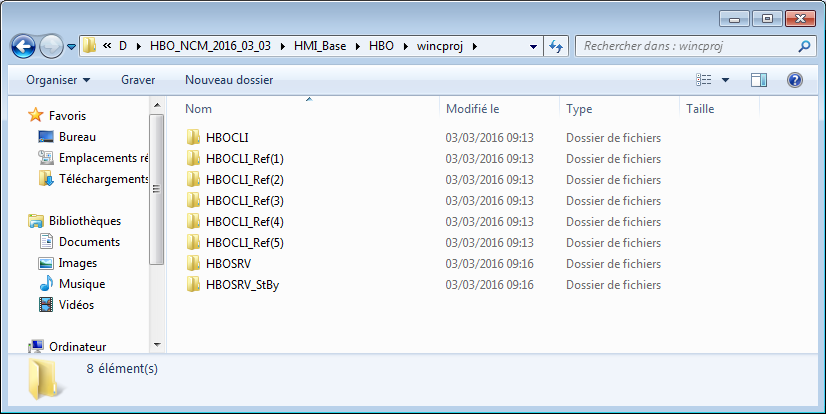Click the Rechercher dans wincproj search field

tap(685, 46)
